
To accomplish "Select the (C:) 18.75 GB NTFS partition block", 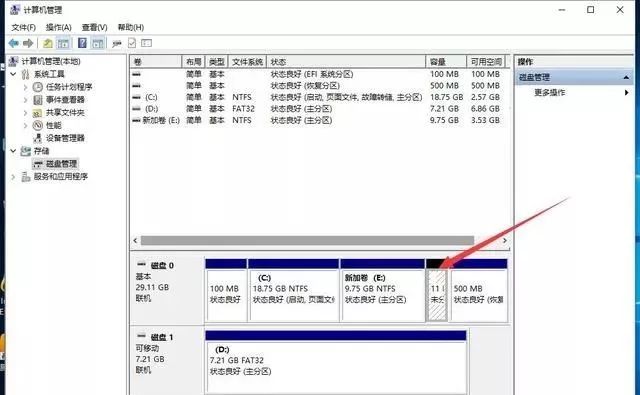I will (x=293, y=291).
